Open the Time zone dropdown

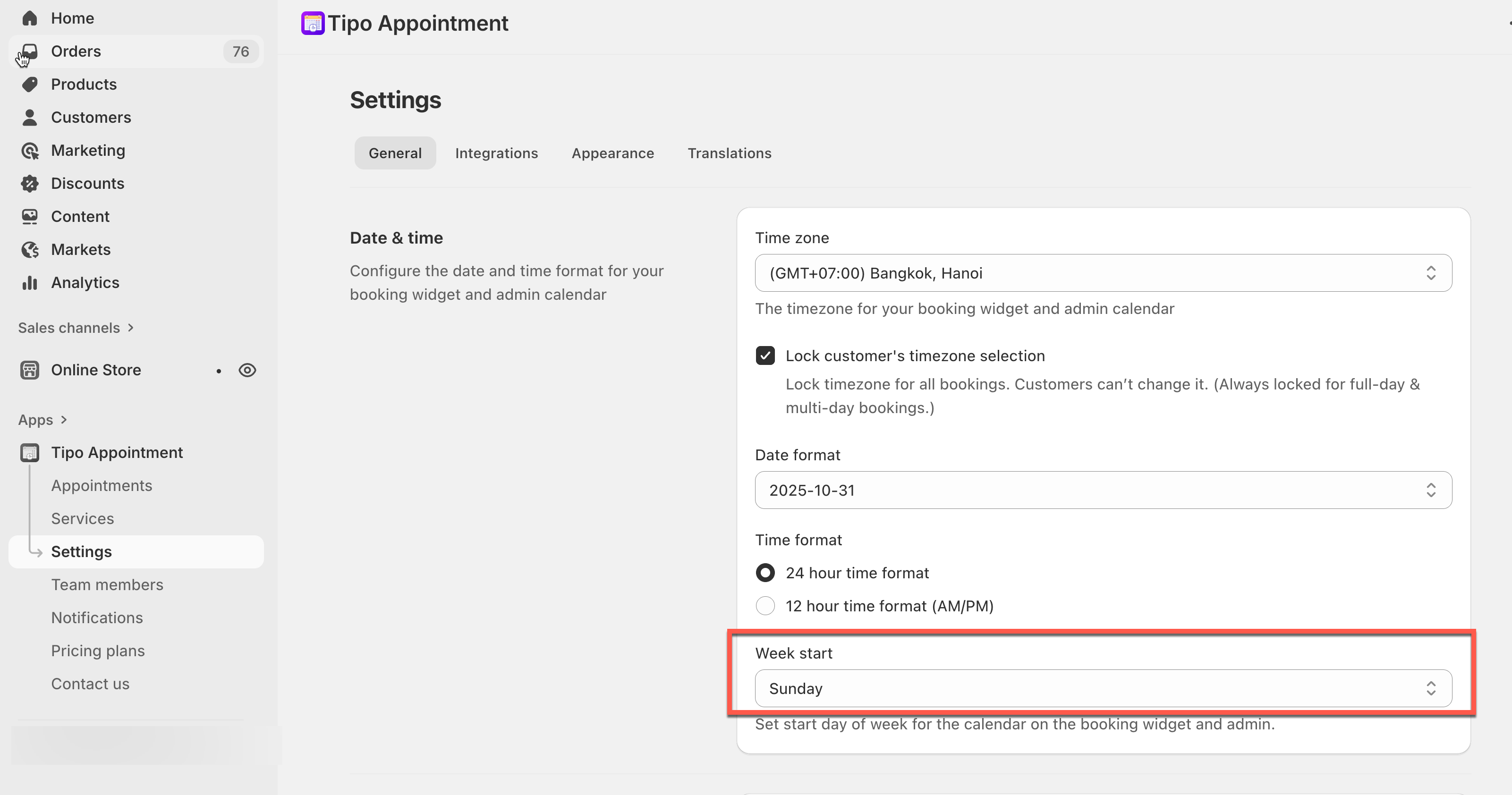point(1103,273)
